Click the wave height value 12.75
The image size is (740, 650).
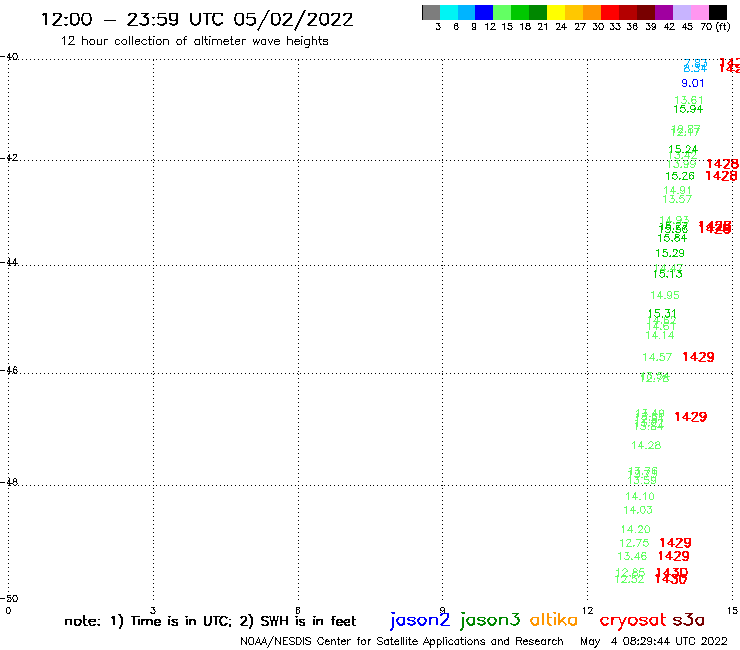[634, 543]
